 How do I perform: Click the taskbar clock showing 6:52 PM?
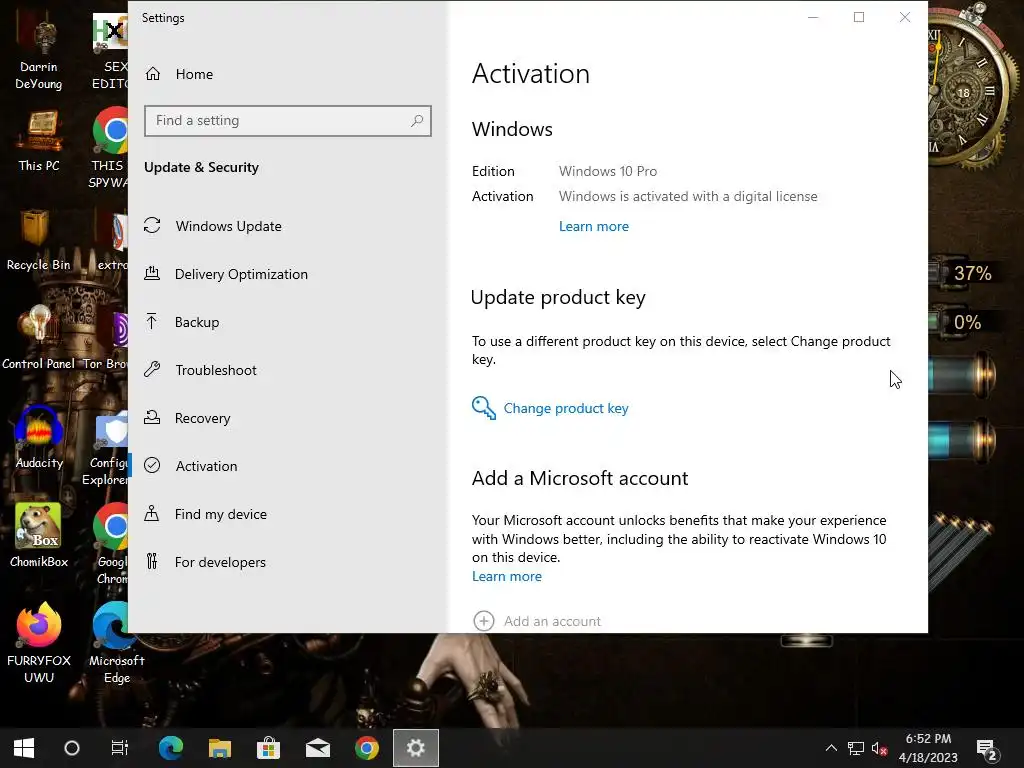(928, 748)
